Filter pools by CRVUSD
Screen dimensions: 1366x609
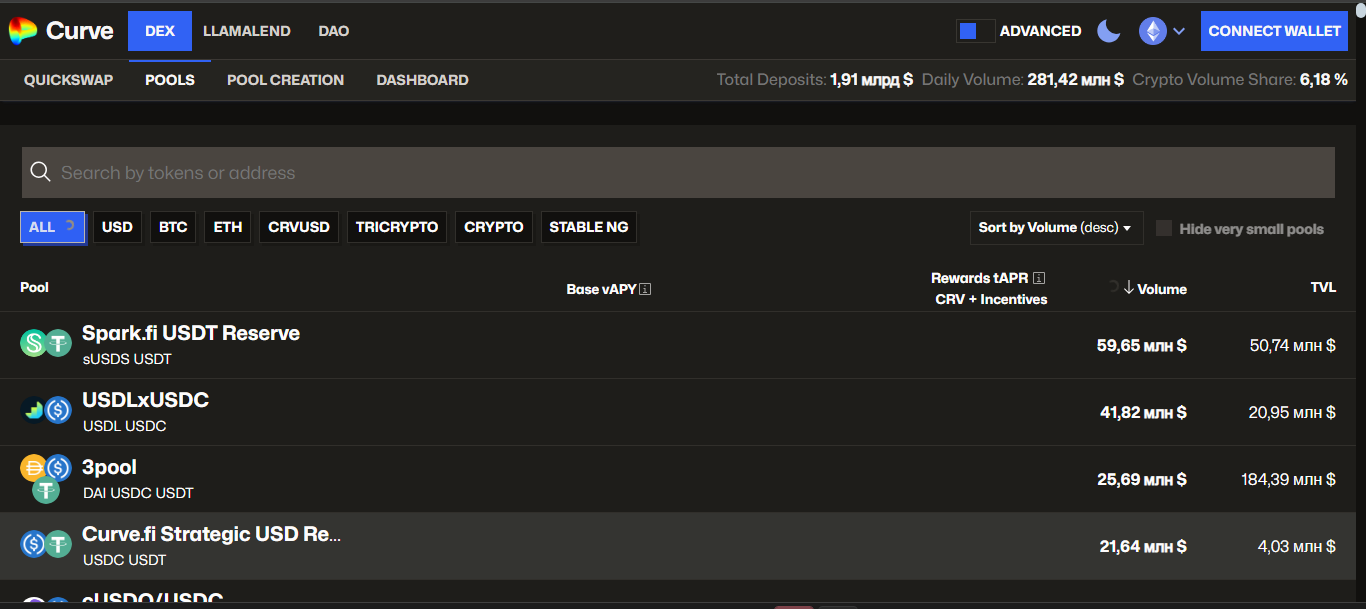(299, 227)
